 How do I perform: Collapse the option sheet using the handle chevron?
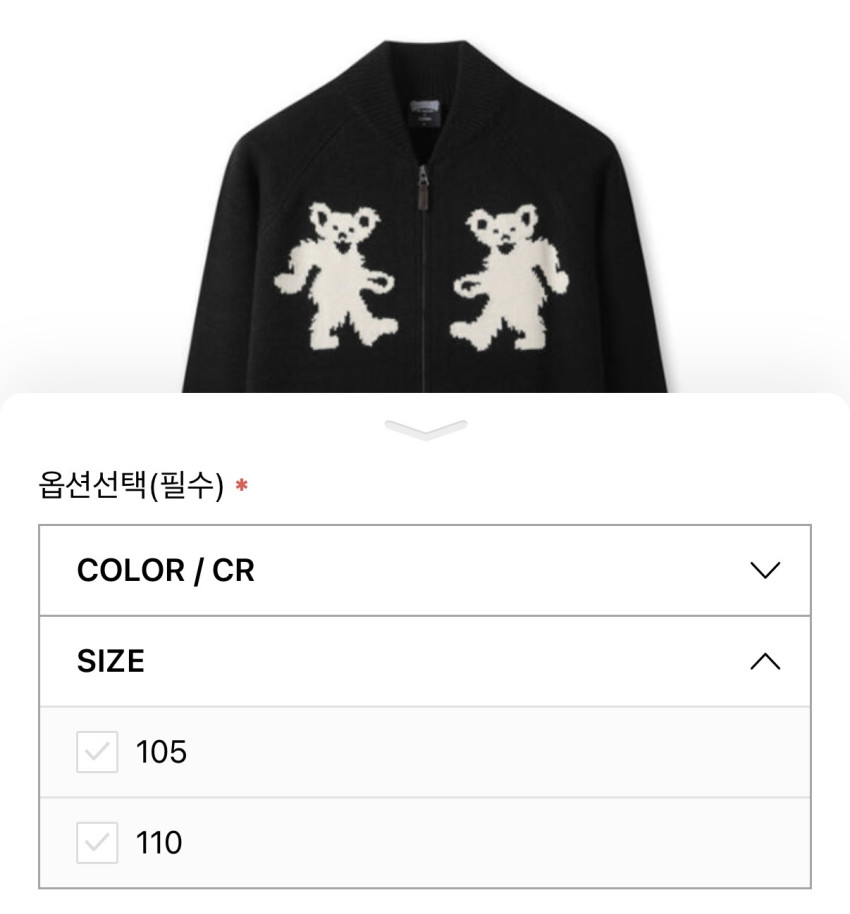coord(425,429)
